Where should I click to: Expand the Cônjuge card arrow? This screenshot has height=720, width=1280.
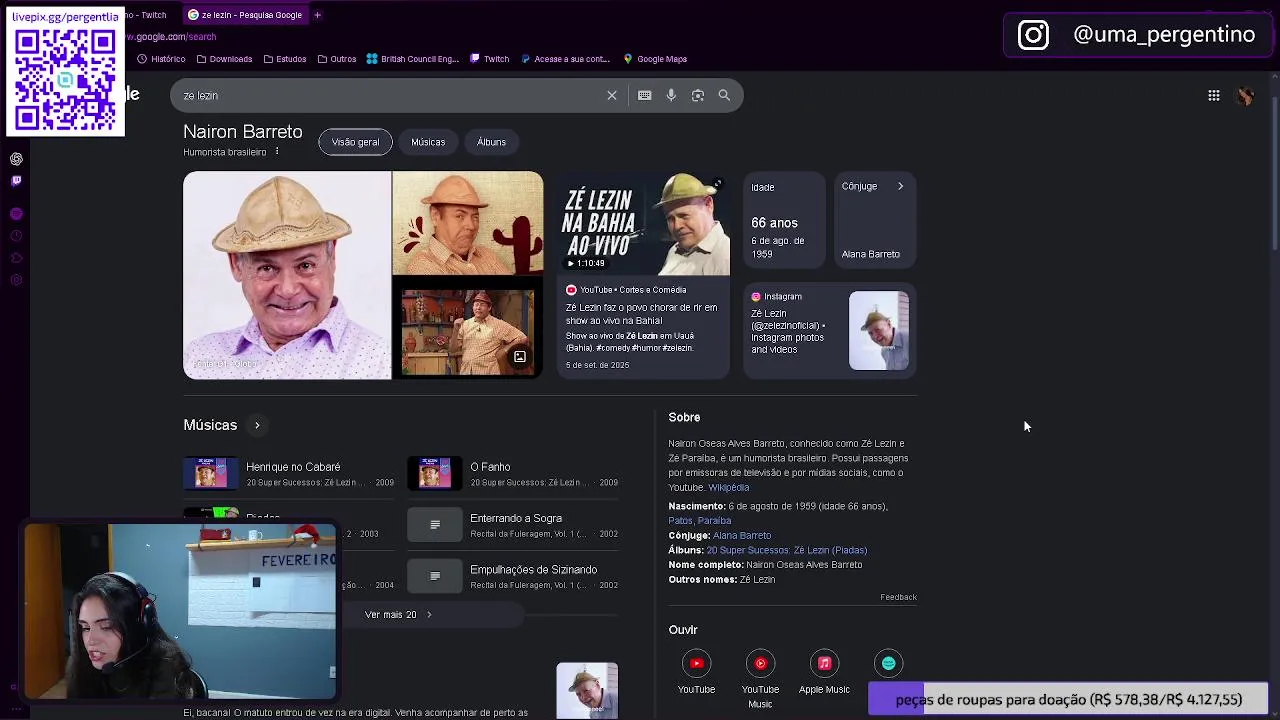pos(900,186)
